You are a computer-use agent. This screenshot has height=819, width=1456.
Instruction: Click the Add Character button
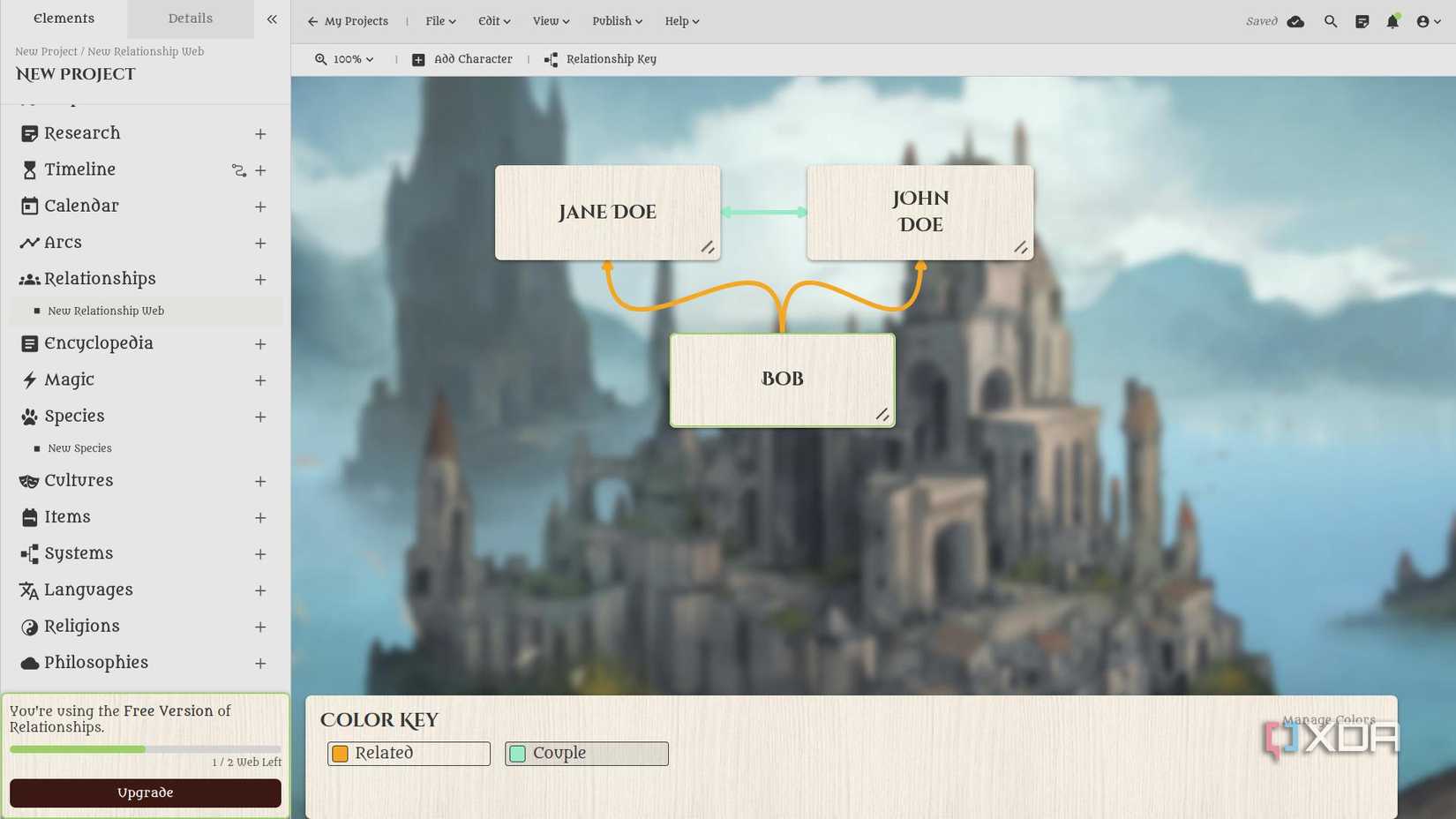462,59
